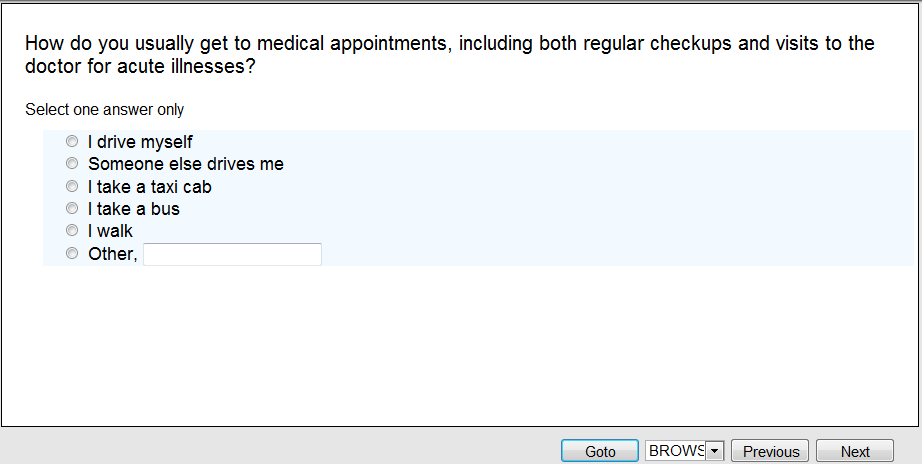This screenshot has width=922, height=464.
Task: Click the "Other," label text
Action: coord(112,254)
